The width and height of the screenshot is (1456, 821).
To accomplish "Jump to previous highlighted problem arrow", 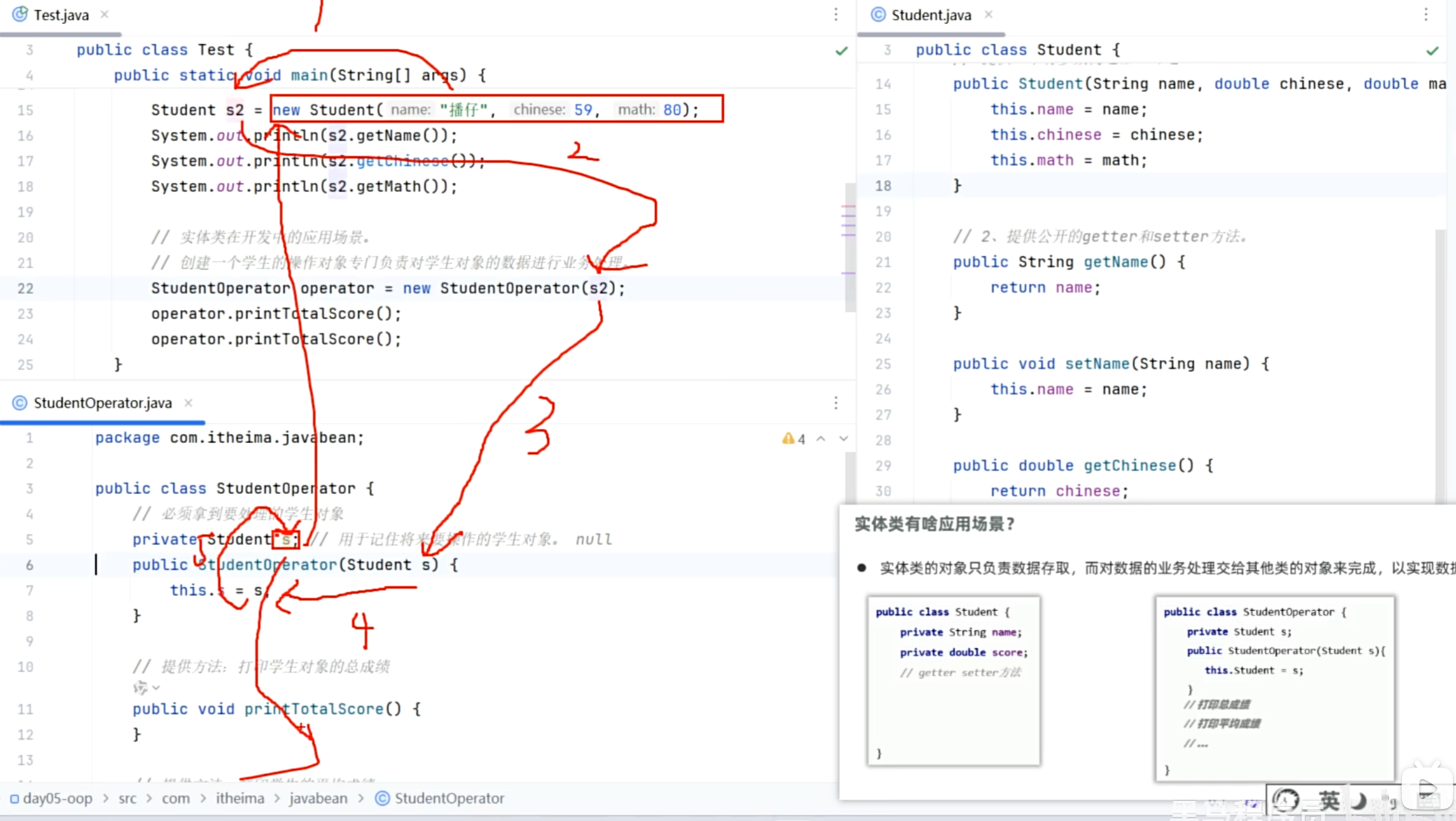I will (x=821, y=438).
